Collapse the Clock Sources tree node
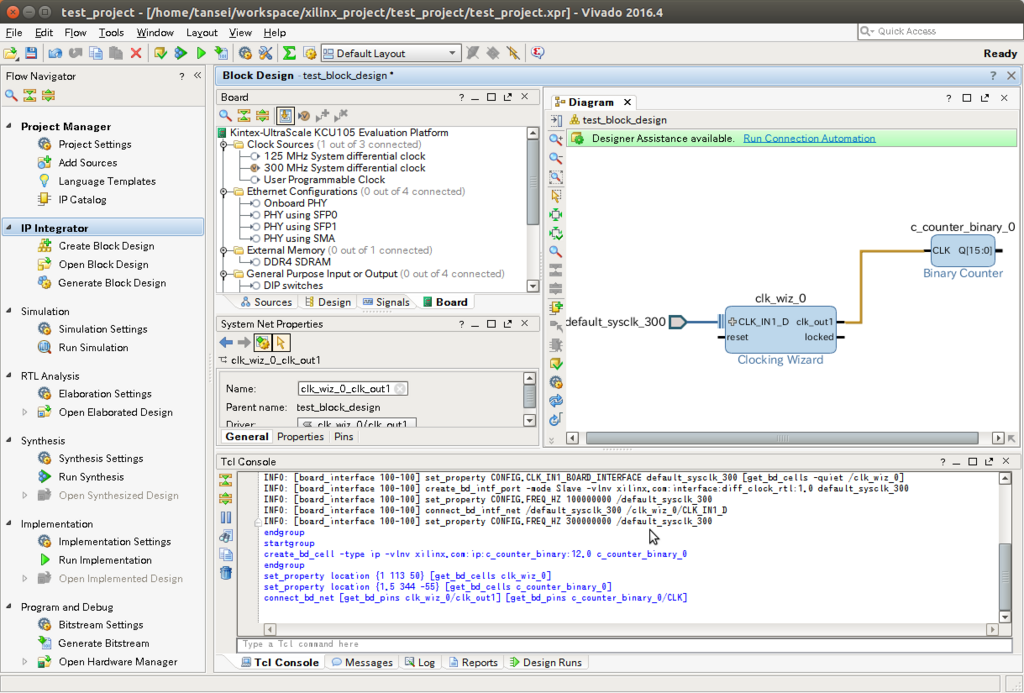 click(223, 145)
